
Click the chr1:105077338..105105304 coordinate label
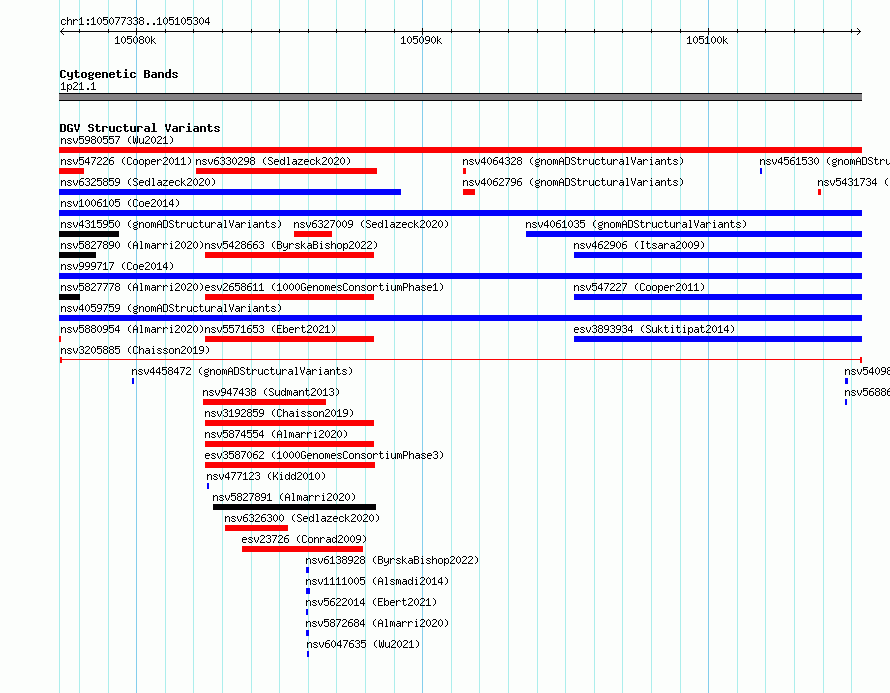point(135,21)
